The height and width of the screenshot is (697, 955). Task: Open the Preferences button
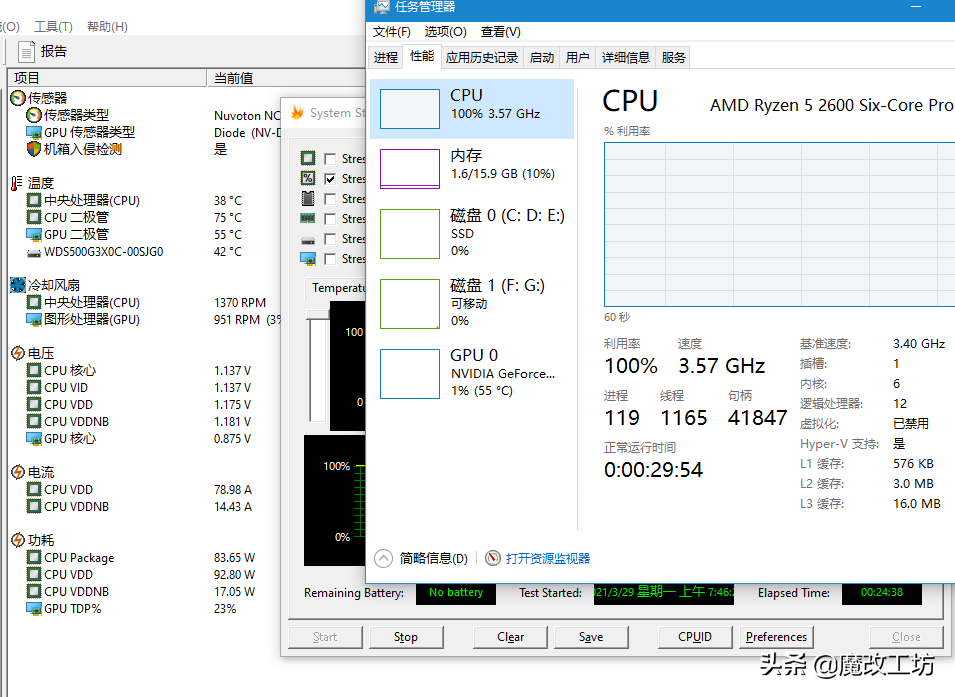pos(776,637)
